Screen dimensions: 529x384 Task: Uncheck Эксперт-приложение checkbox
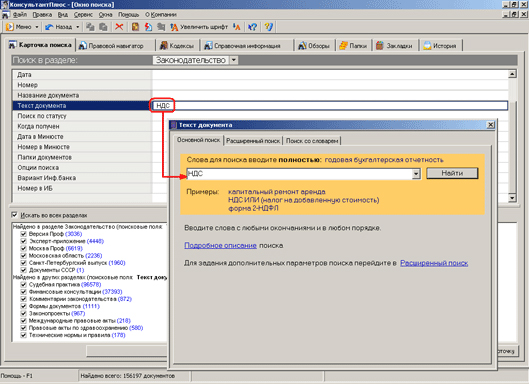tap(23, 241)
